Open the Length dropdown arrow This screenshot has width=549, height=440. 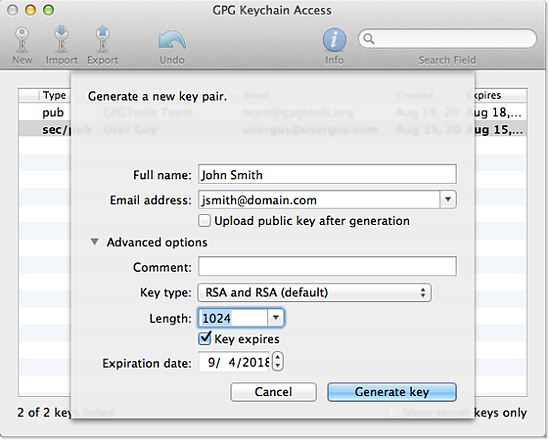tap(276, 318)
